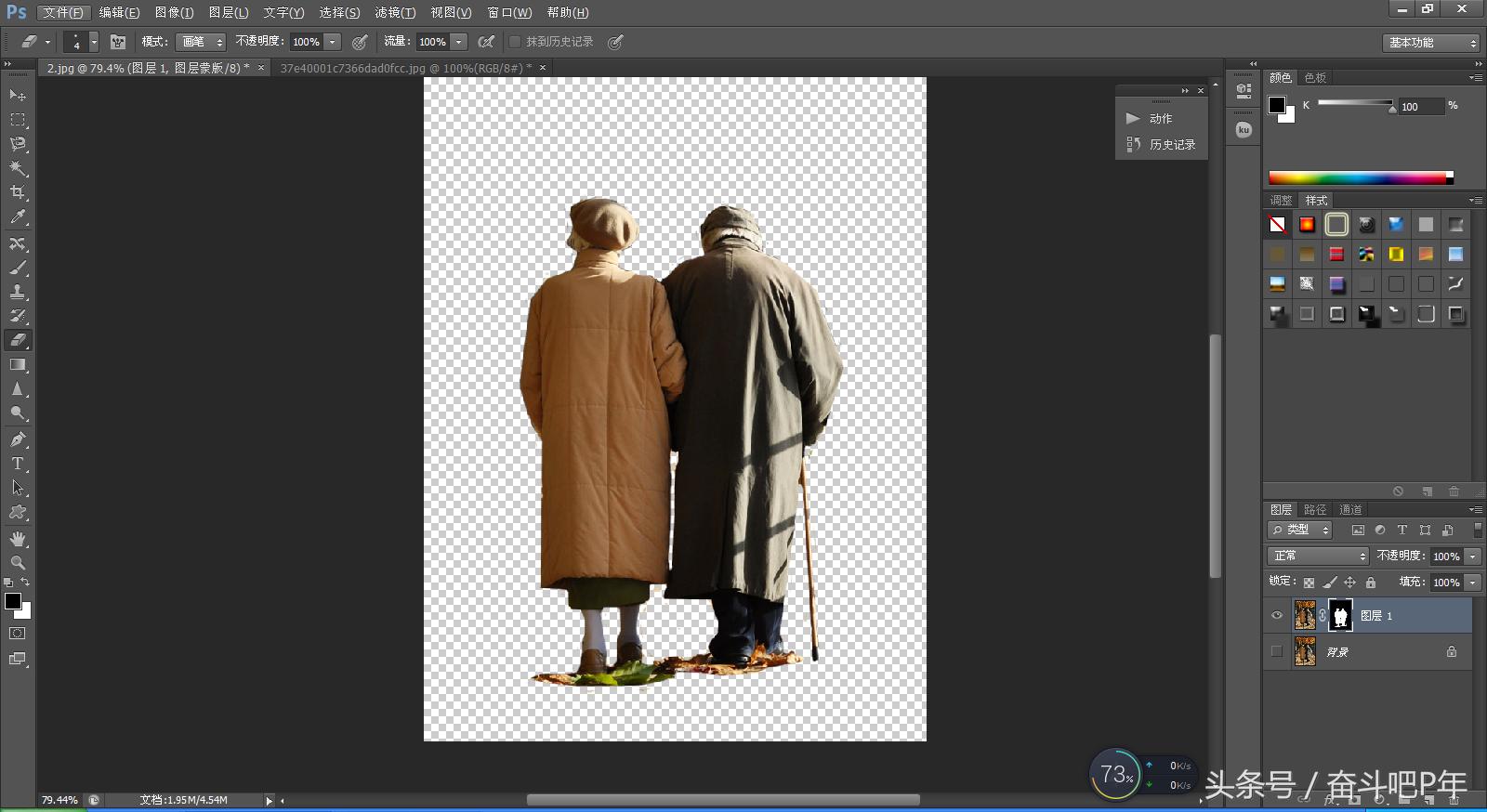Select the Clone Stamp tool
This screenshot has width=1487, height=812.
18,292
